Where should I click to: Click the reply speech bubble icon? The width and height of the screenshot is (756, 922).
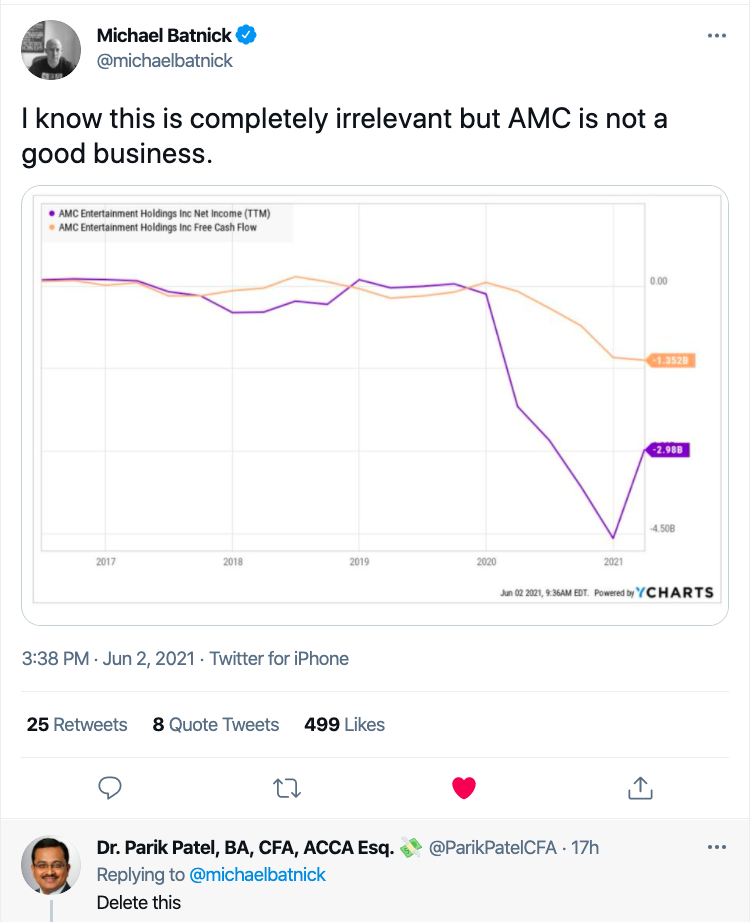click(111, 788)
